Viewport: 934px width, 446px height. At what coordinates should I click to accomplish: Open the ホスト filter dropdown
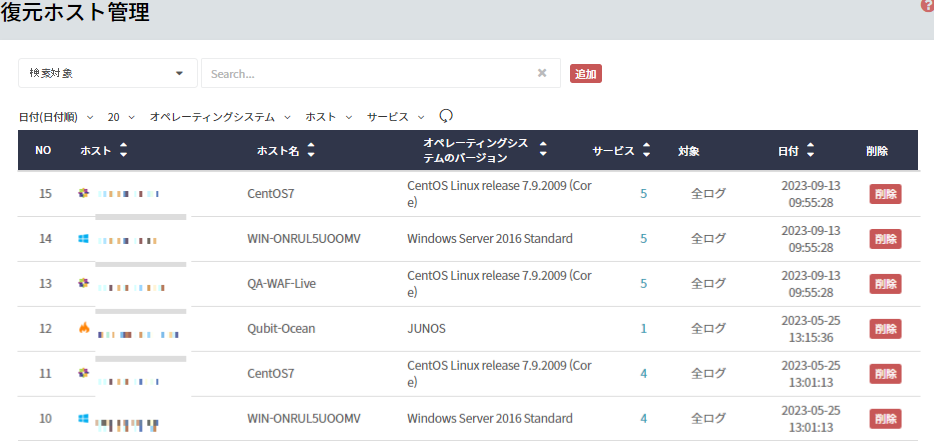click(x=328, y=117)
